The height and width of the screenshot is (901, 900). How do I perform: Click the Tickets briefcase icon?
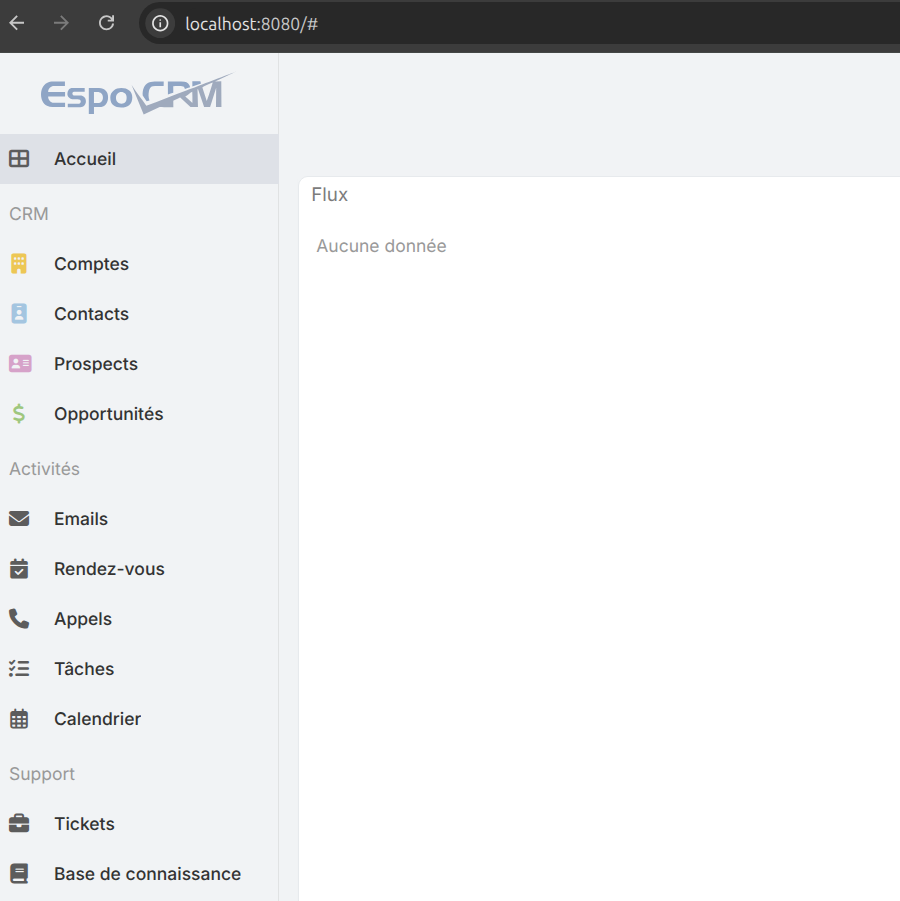(19, 824)
